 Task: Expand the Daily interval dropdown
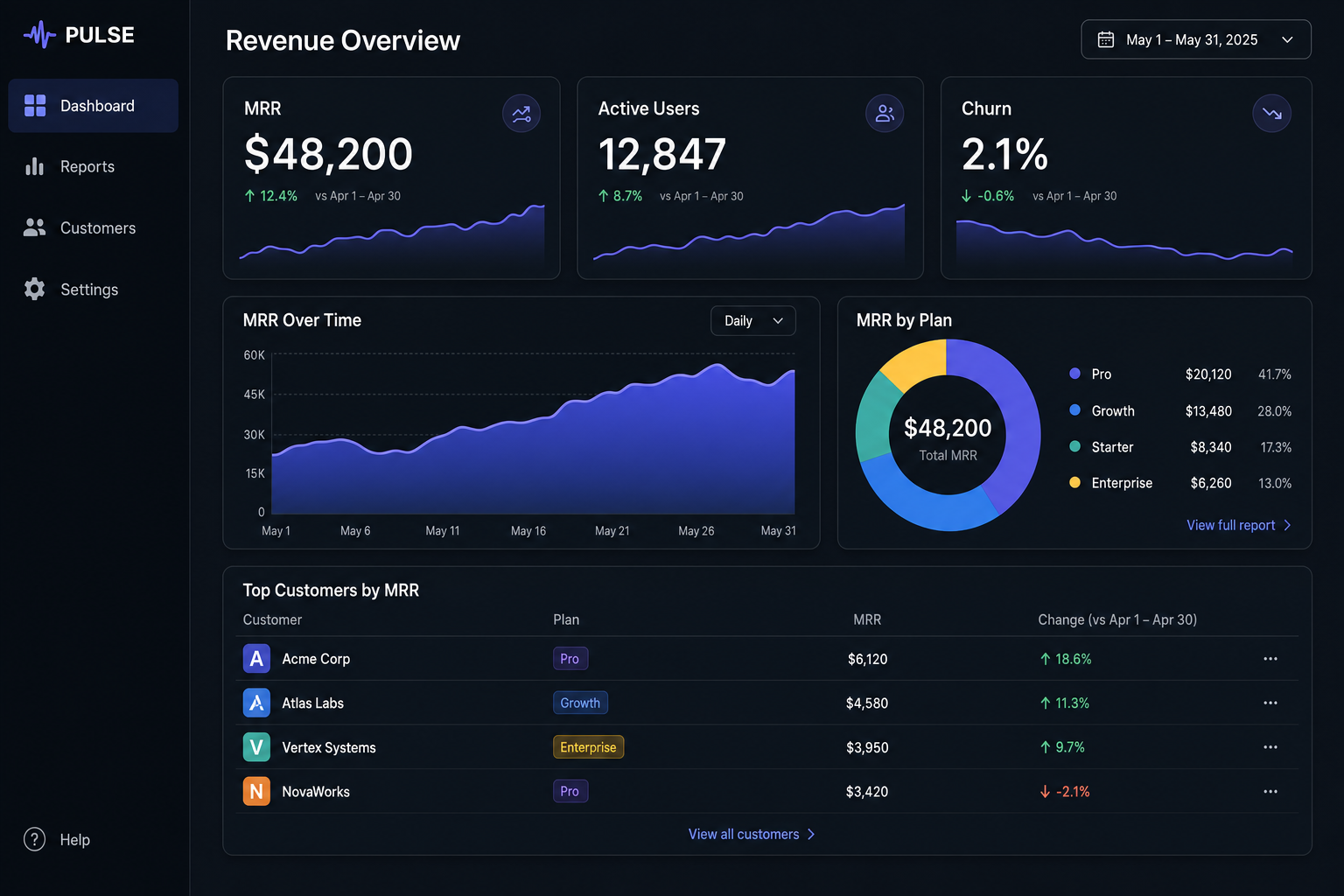point(753,321)
